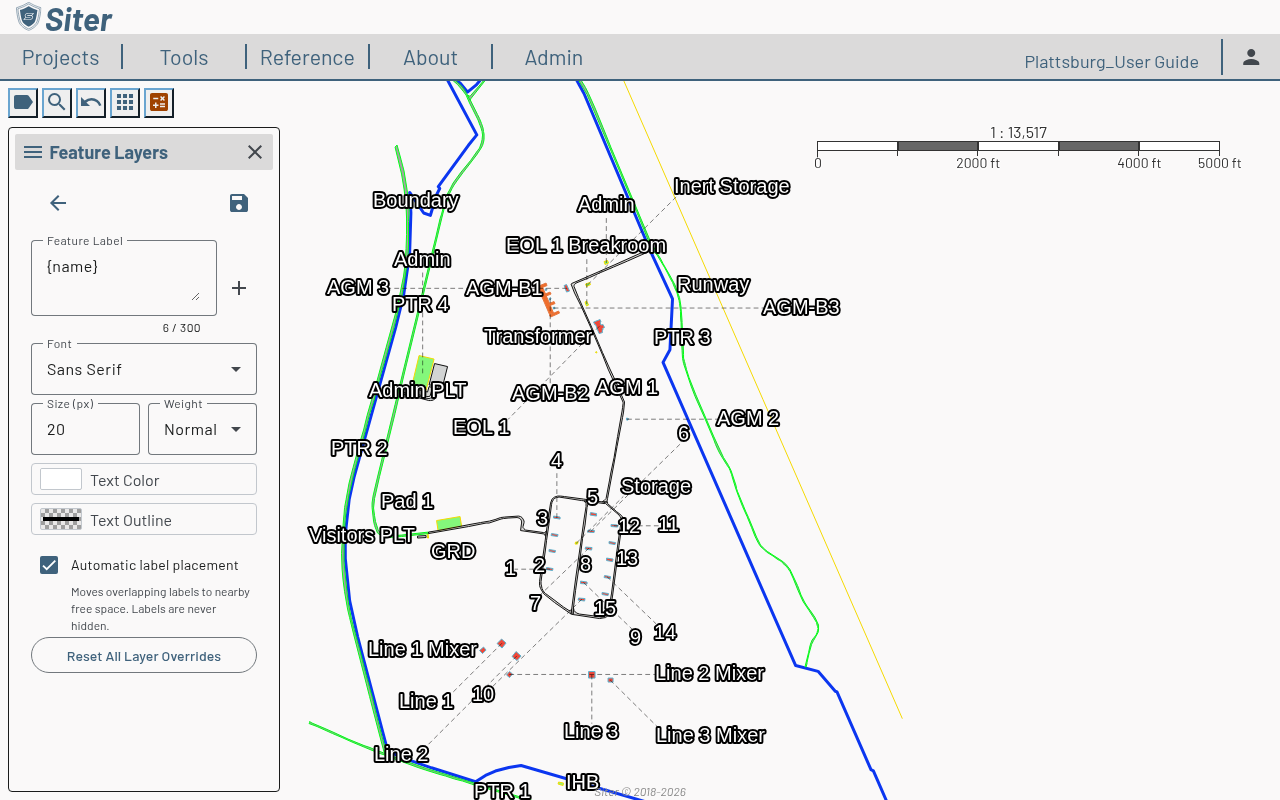Open the user account profile icon
This screenshot has width=1280, height=800.
tap(1251, 57)
